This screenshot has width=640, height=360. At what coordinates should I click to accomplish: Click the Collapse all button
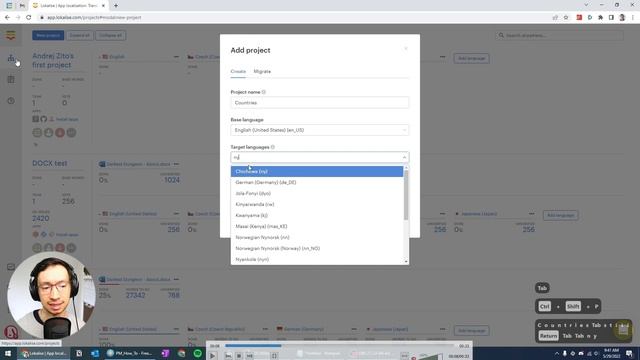[x=111, y=36]
